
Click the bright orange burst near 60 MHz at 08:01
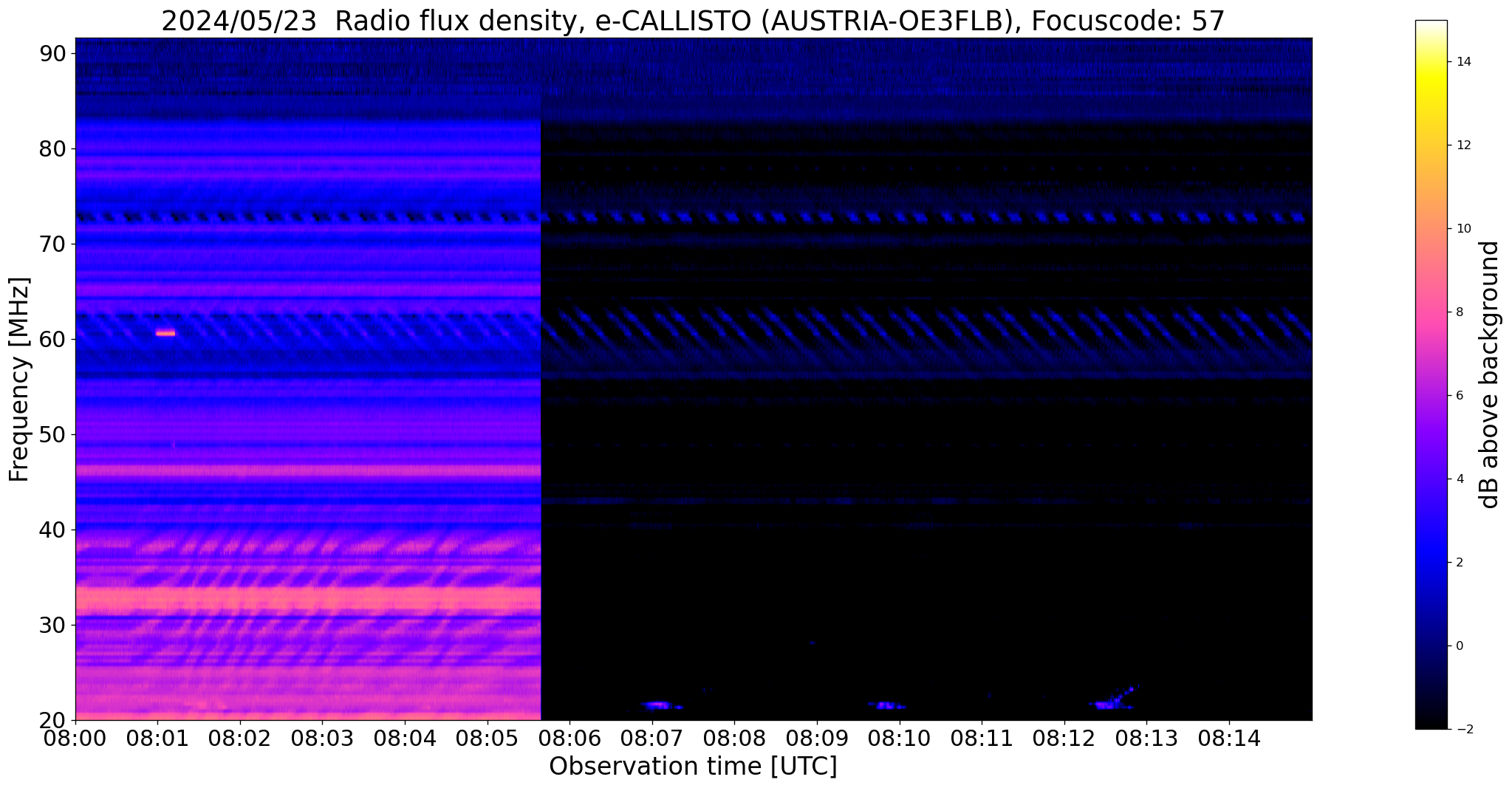[165, 333]
